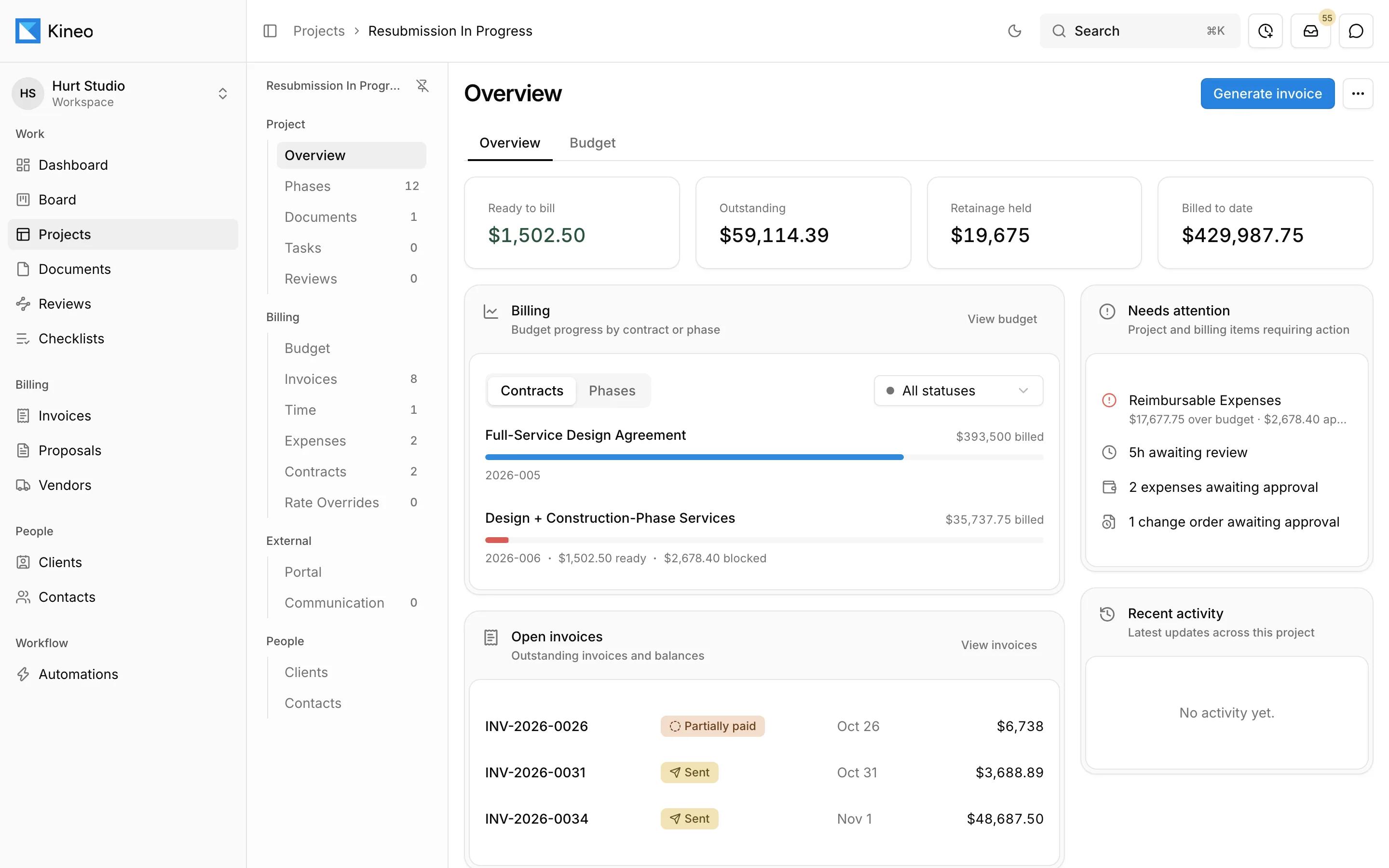This screenshot has height=868, width=1389.
Task: Click the Partially paid status badge
Action: point(712,726)
